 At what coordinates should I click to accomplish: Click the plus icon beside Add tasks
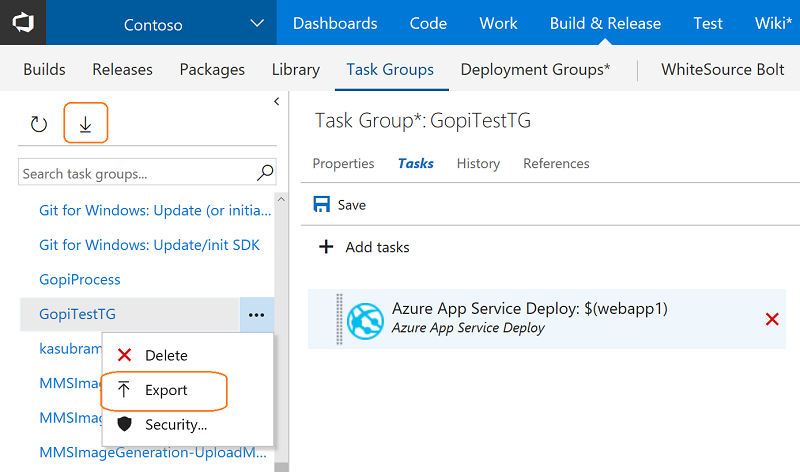[326, 247]
